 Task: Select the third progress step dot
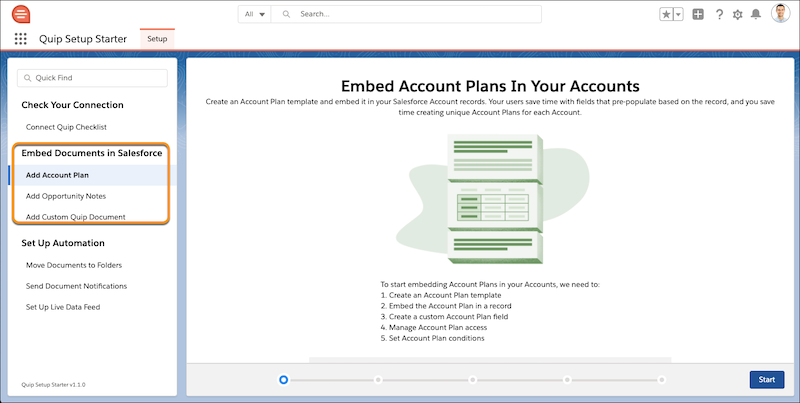coord(472,380)
